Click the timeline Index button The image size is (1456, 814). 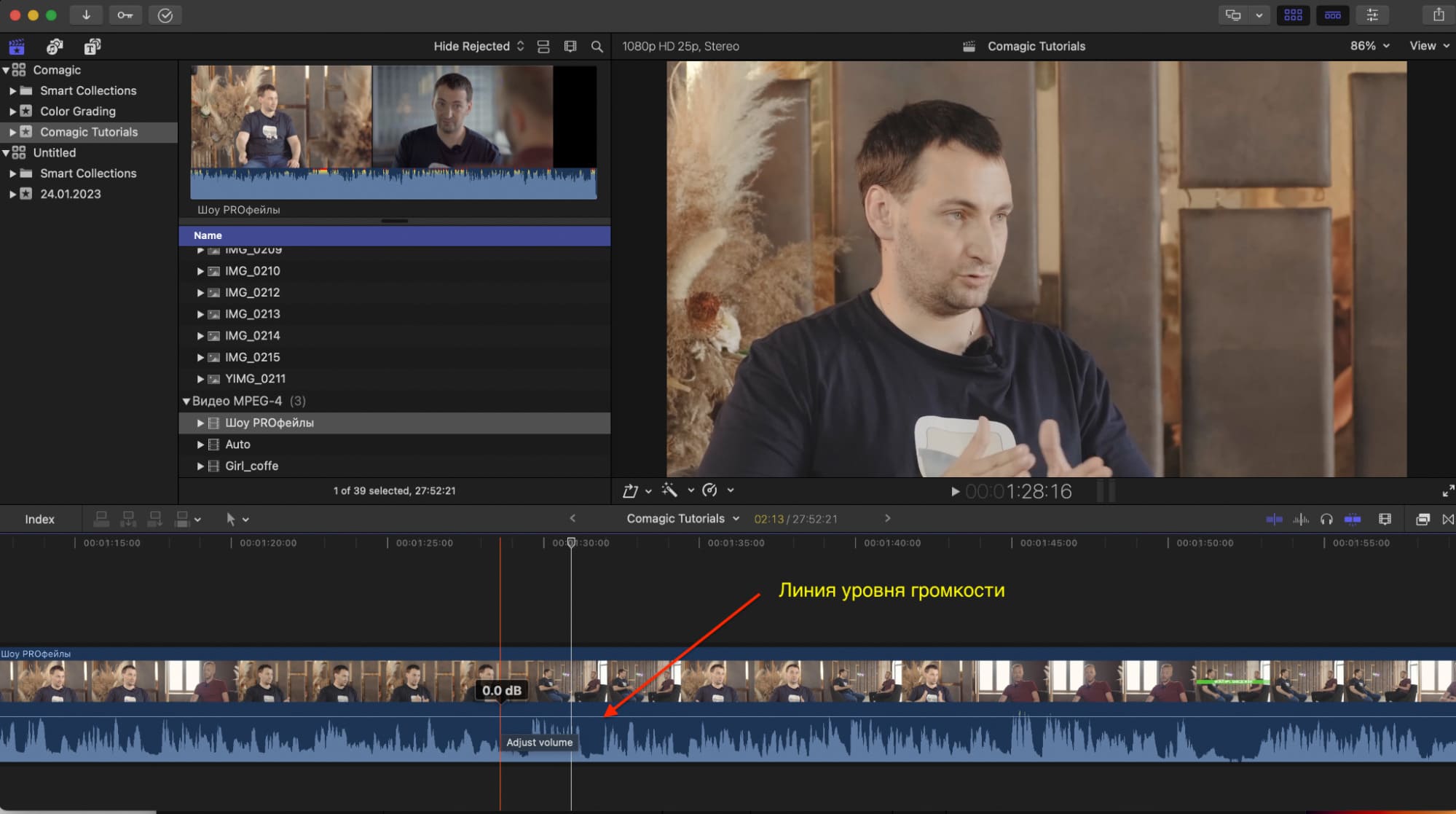(39, 519)
